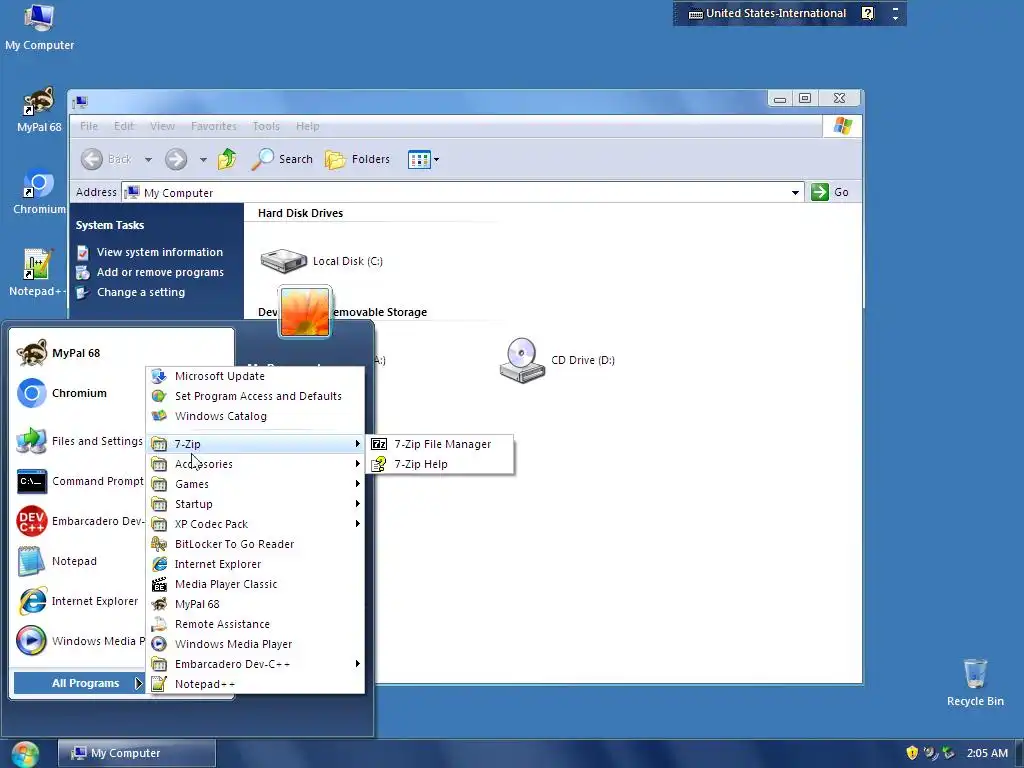Viewport: 1024px width, 768px height.
Task: Click Add or remove programs link
Action: pyautogui.click(x=150, y=272)
